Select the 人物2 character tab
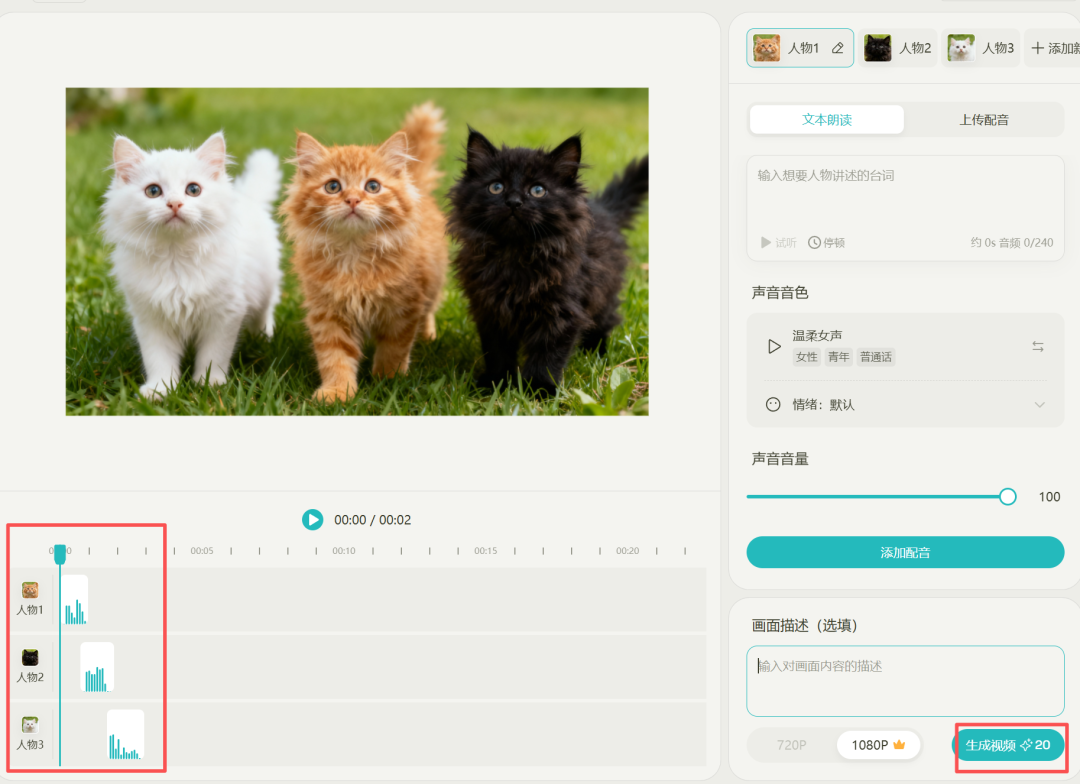1080x784 pixels. [x=898, y=48]
